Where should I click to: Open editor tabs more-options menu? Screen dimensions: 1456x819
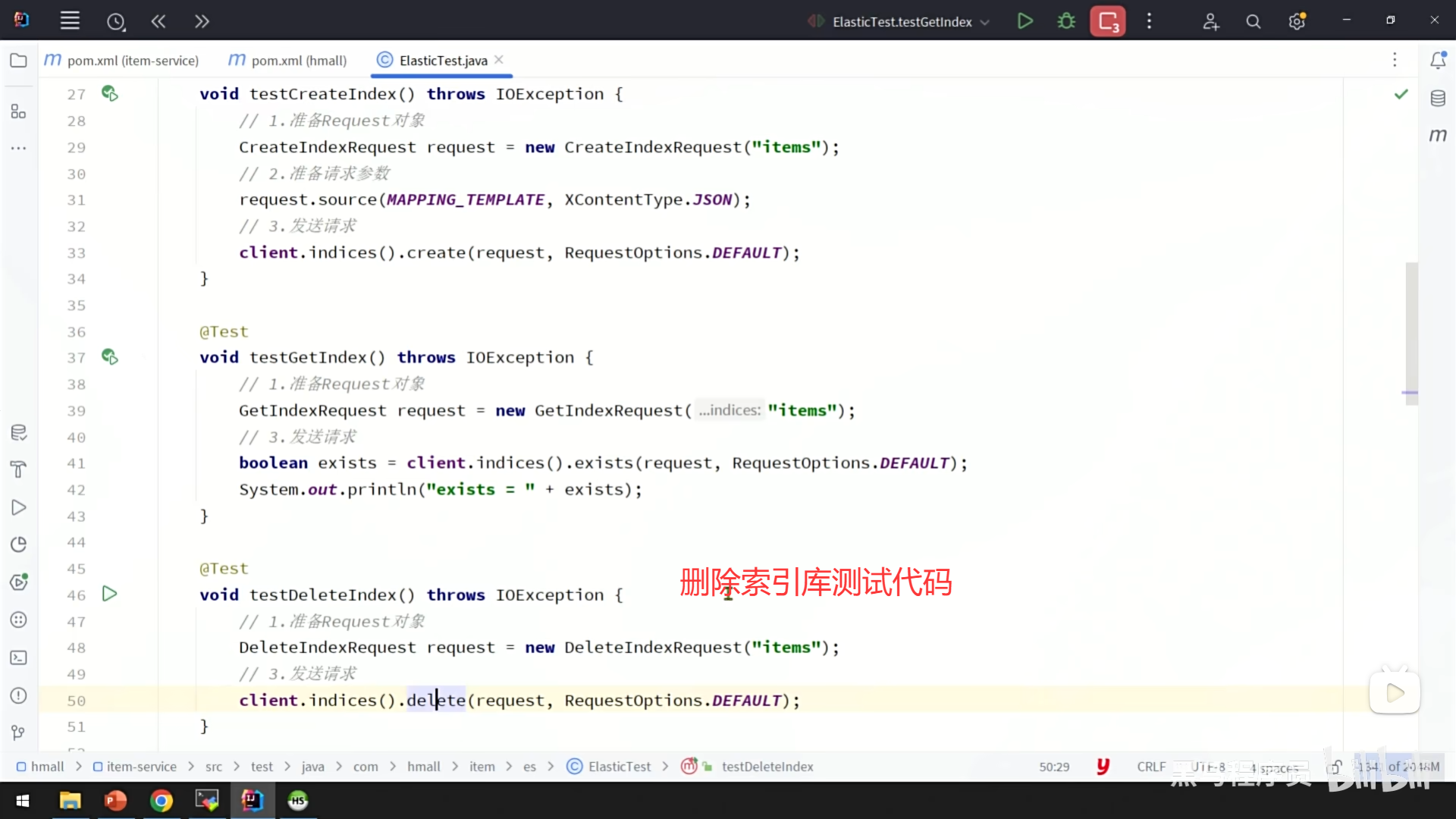pos(1394,60)
